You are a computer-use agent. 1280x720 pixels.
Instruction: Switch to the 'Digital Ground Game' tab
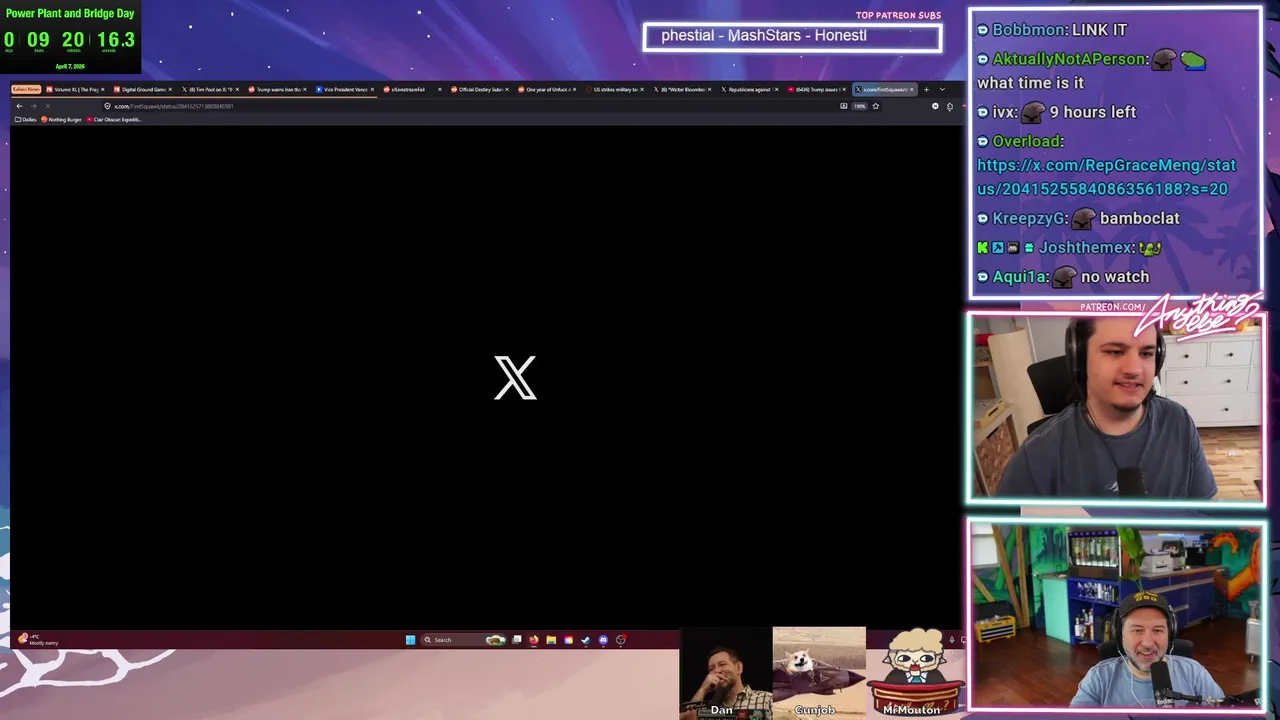point(143,89)
